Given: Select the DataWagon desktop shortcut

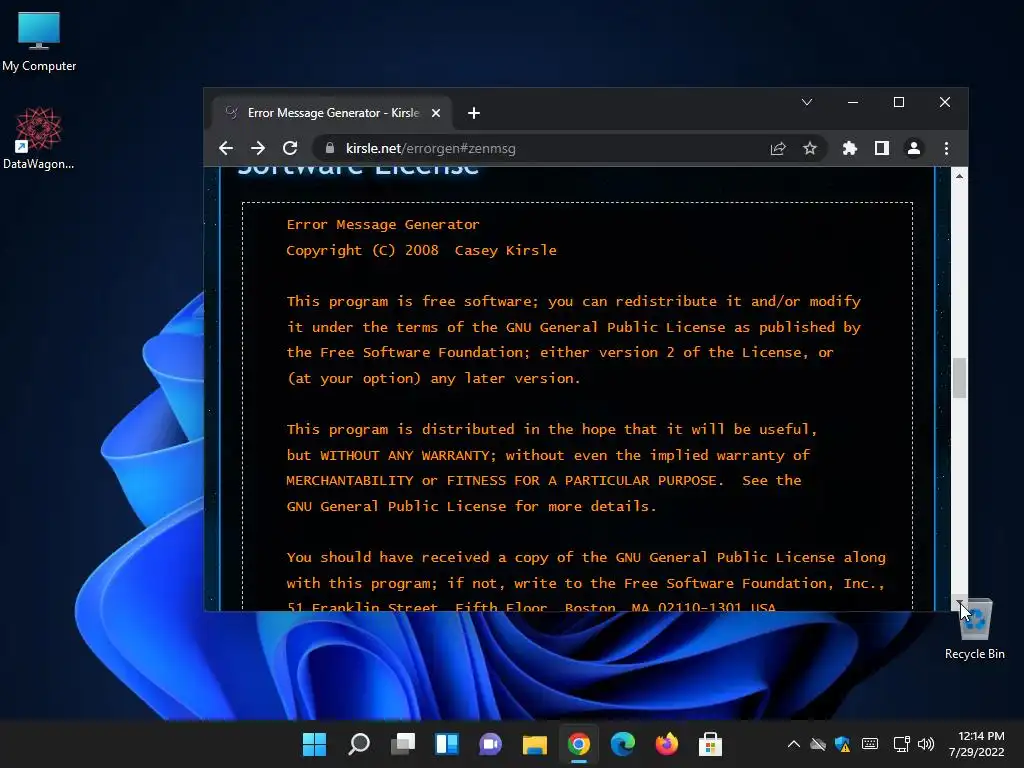Looking at the screenshot, I should pos(39,138).
